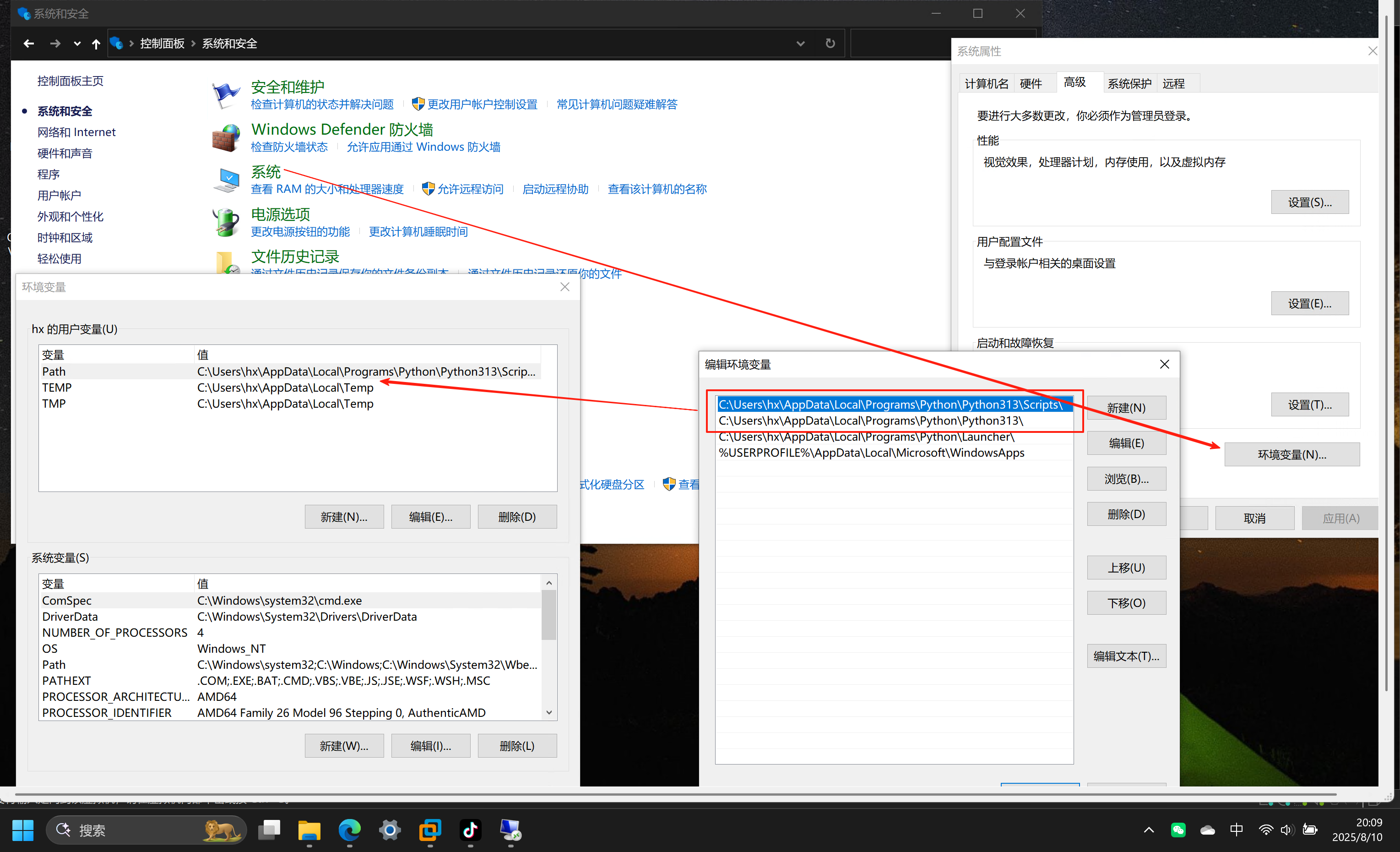Image resolution: width=1400 pixels, height=852 pixels.
Task: Select user variable TEMP row
Action: coord(289,388)
